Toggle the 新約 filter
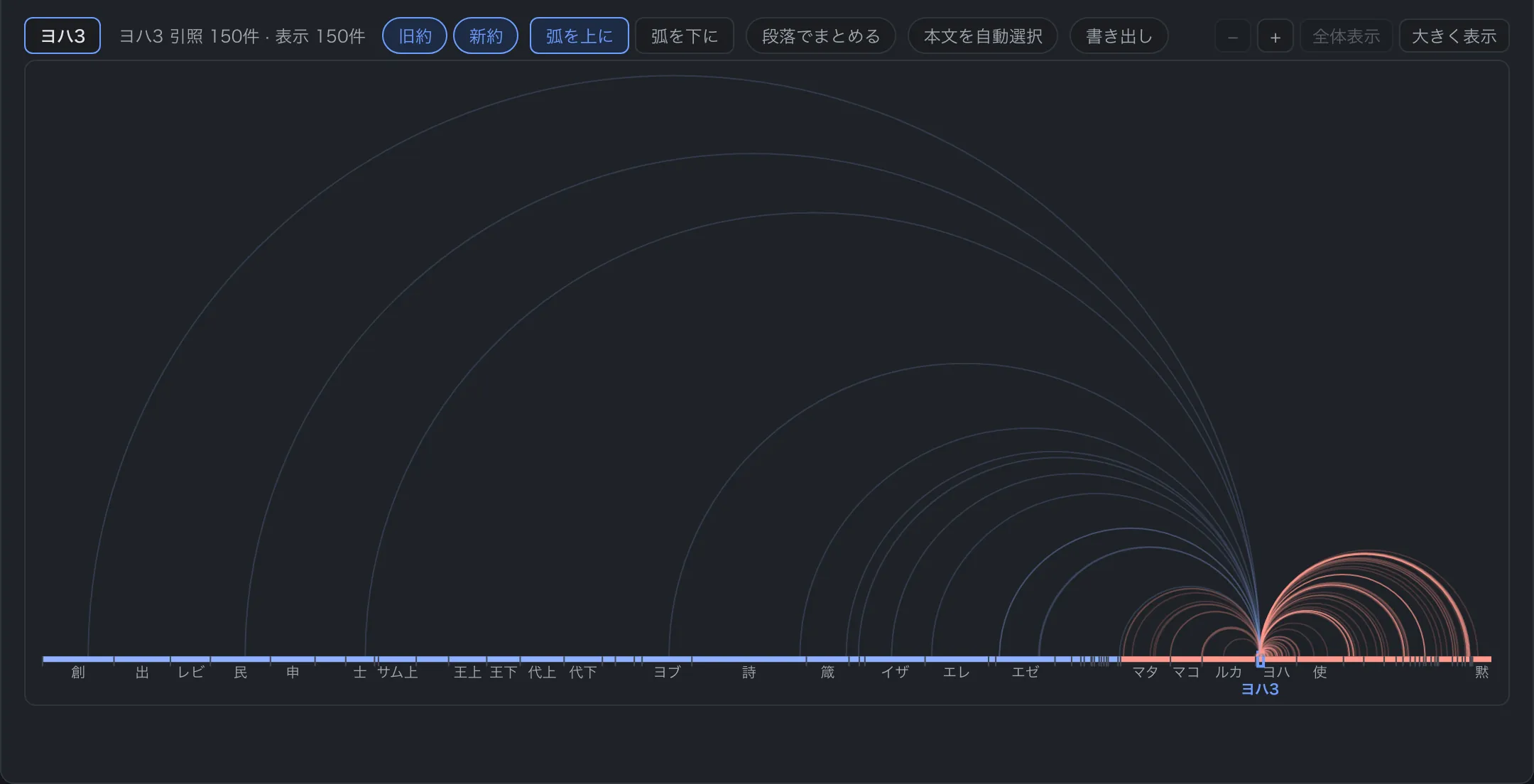 (486, 36)
